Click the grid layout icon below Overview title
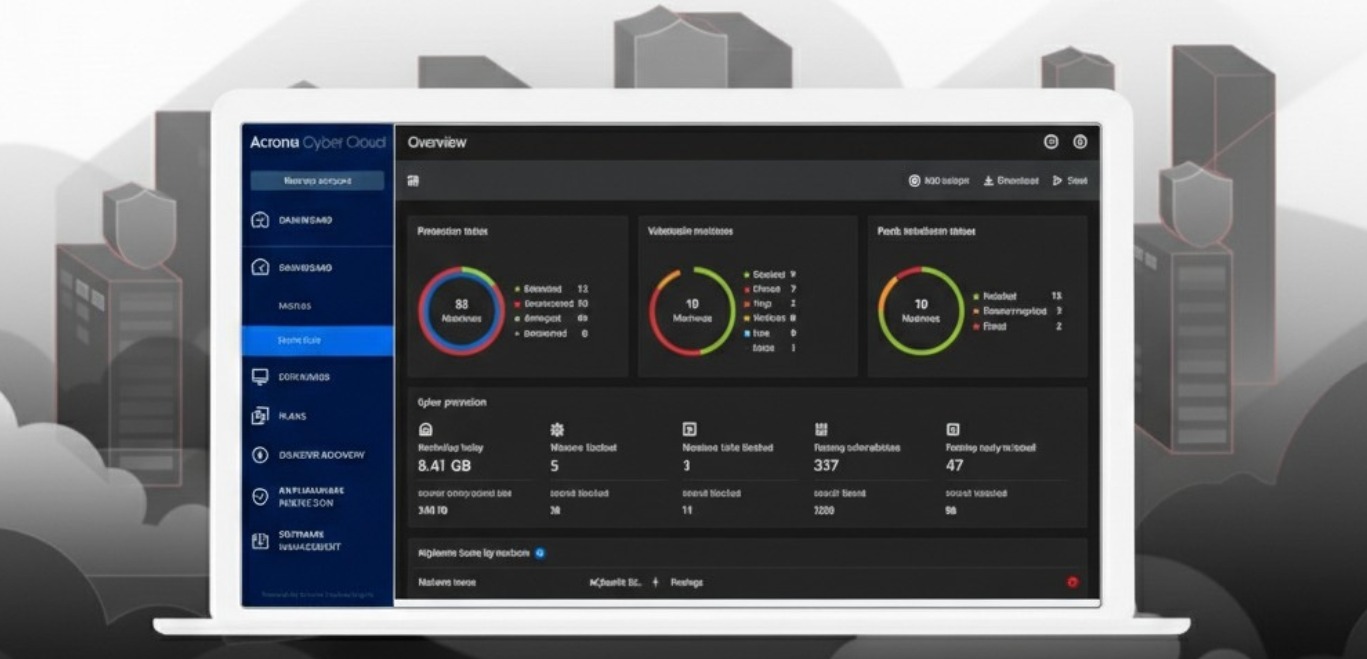The height and width of the screenshot is (659, 1367). coord(414,181)
